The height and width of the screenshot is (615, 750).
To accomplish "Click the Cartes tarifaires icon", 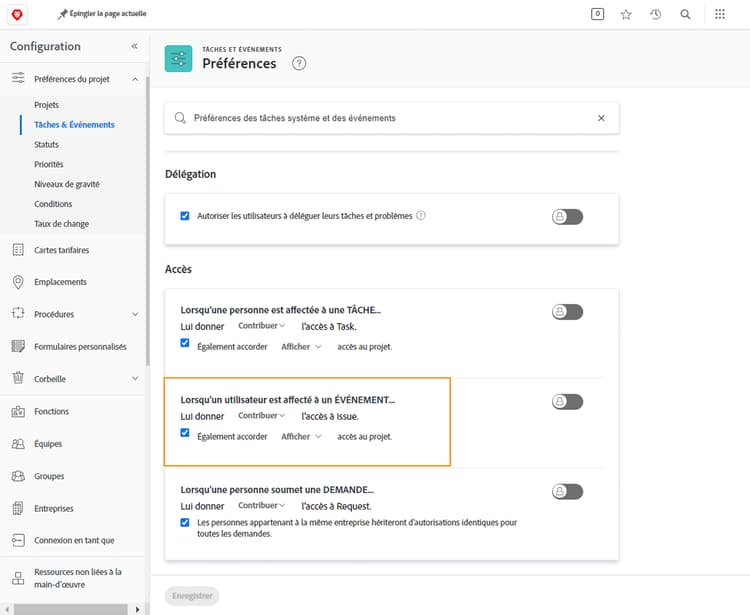I will [18, 250].
